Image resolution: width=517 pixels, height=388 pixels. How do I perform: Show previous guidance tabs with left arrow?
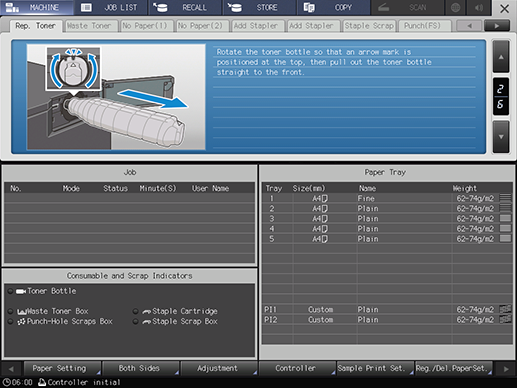(469, 26)
